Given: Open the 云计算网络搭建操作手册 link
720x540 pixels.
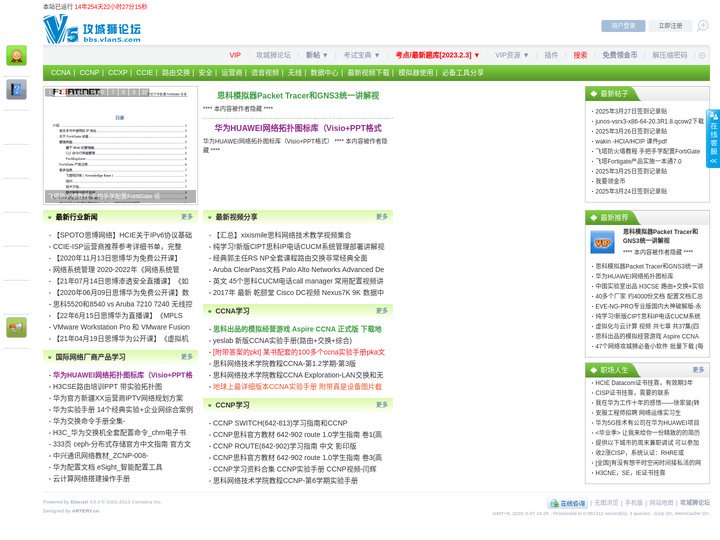Looking at the screenshot, I should click(x=91, y=479).
